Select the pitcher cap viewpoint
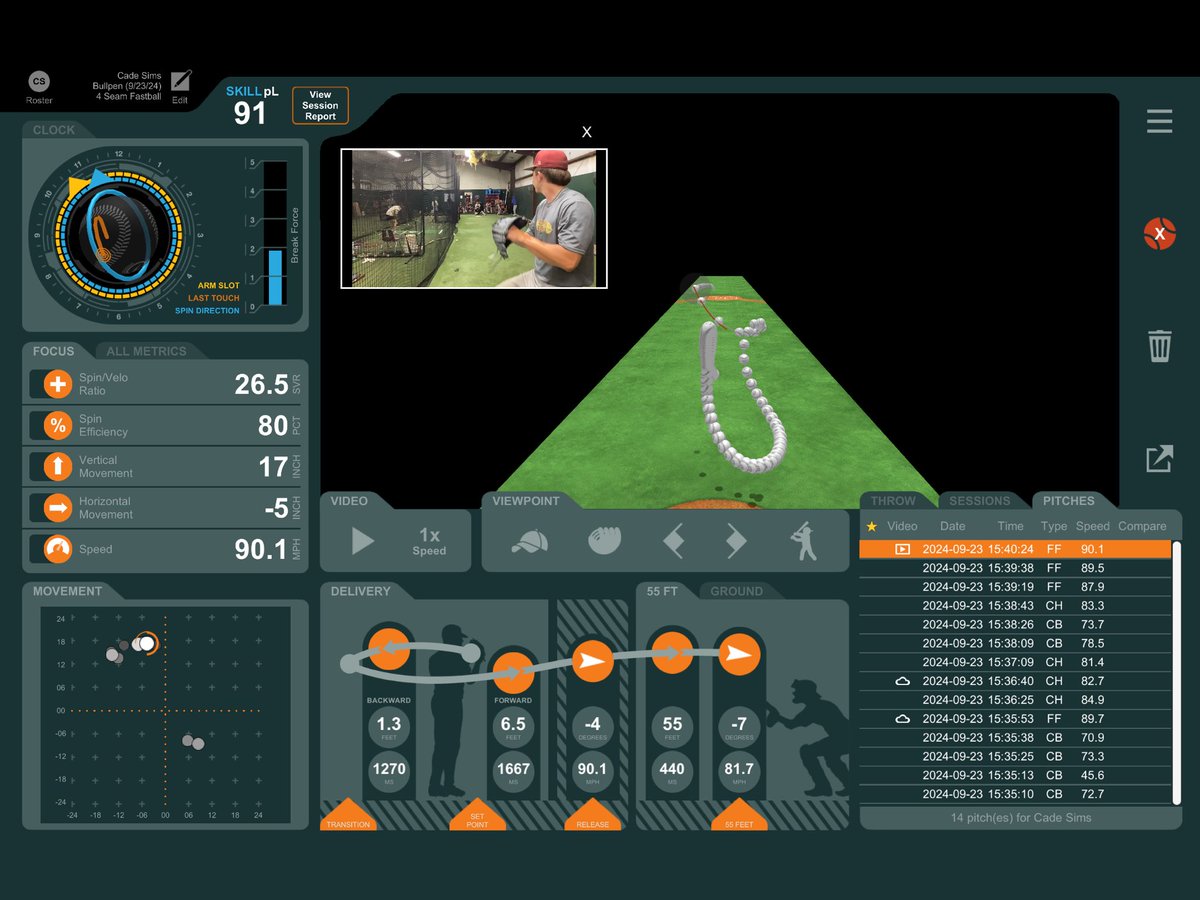The image size is (1200, 900). tap(529, 542)
